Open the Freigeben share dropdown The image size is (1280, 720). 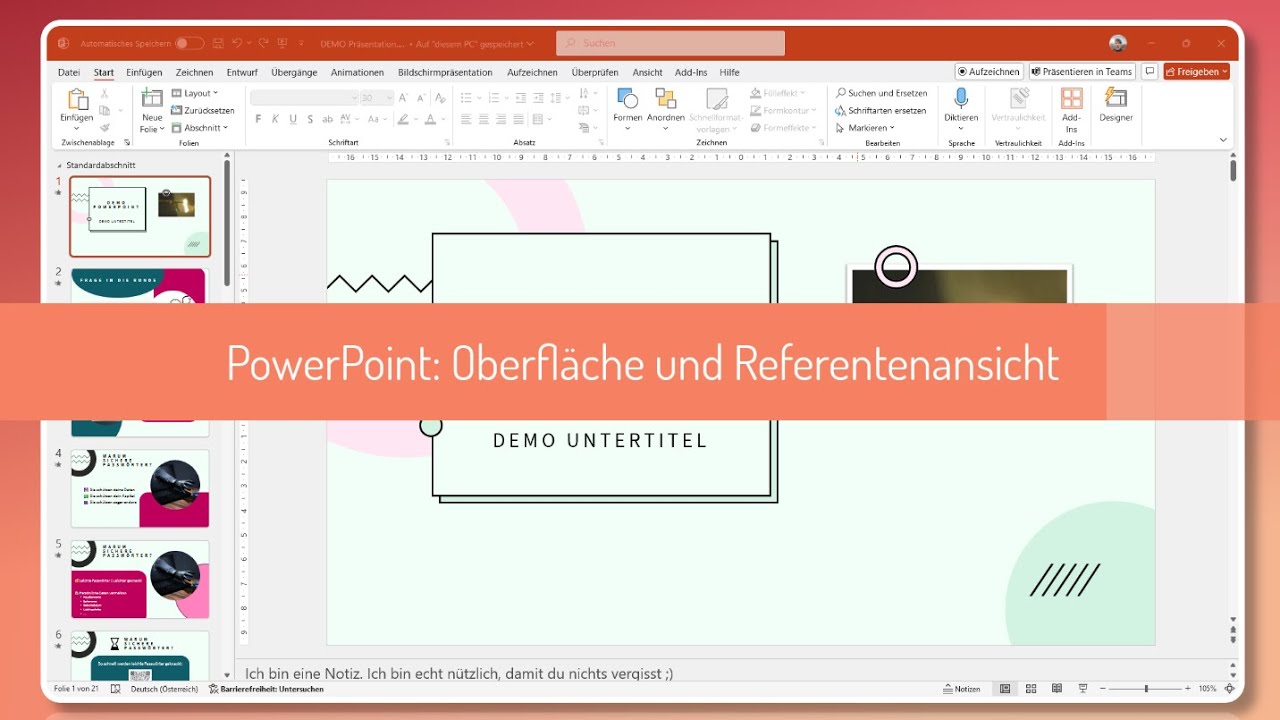click(1196, 72)
